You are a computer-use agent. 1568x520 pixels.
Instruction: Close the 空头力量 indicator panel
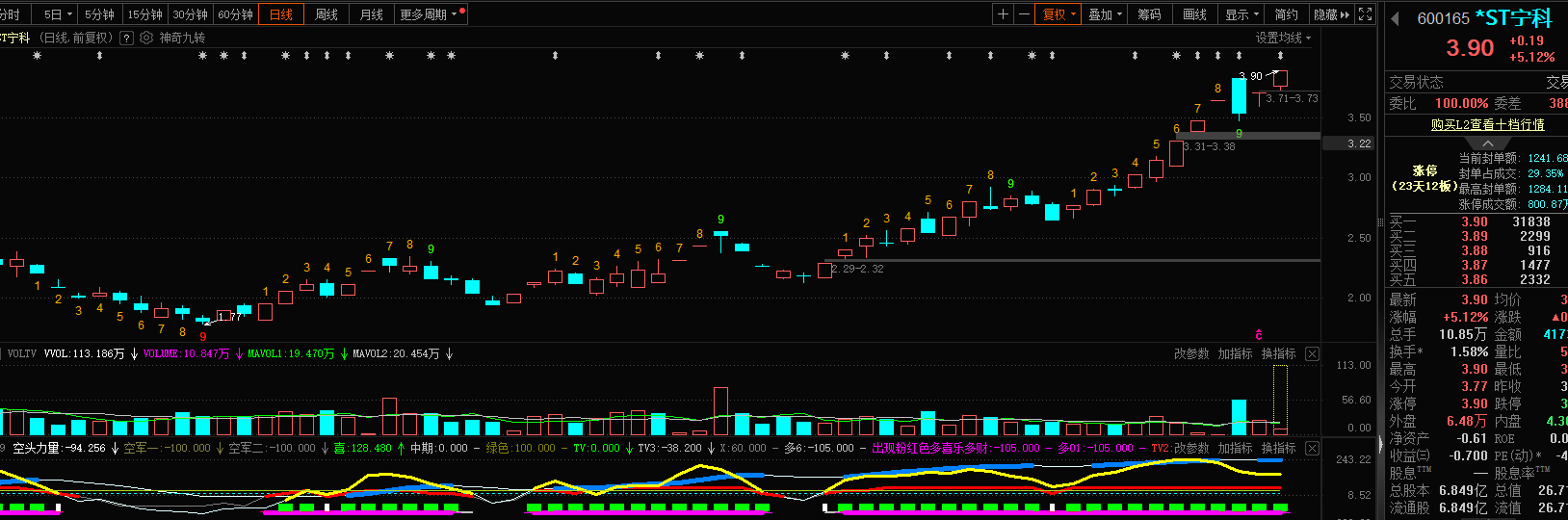(1312, 449)
